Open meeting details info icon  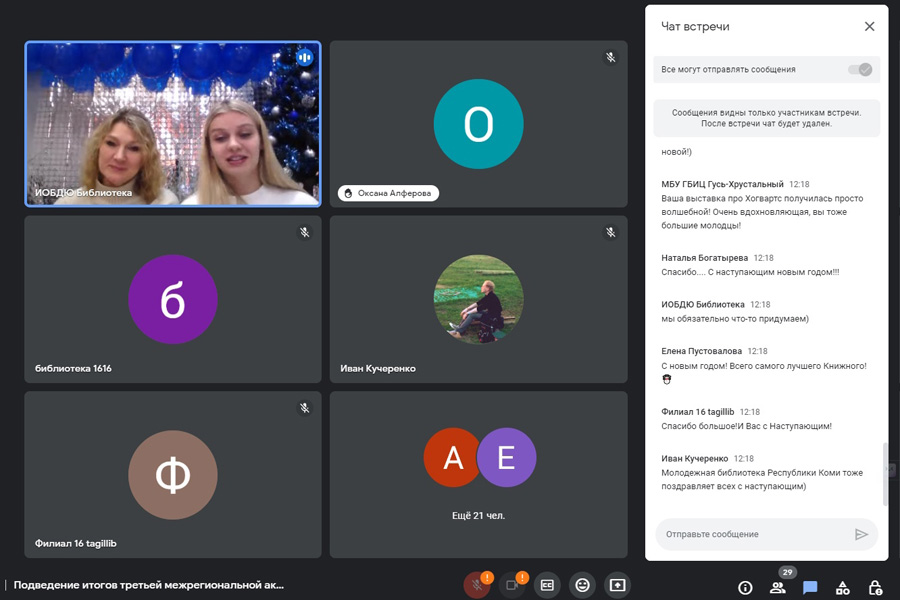(x=745, y=587)
